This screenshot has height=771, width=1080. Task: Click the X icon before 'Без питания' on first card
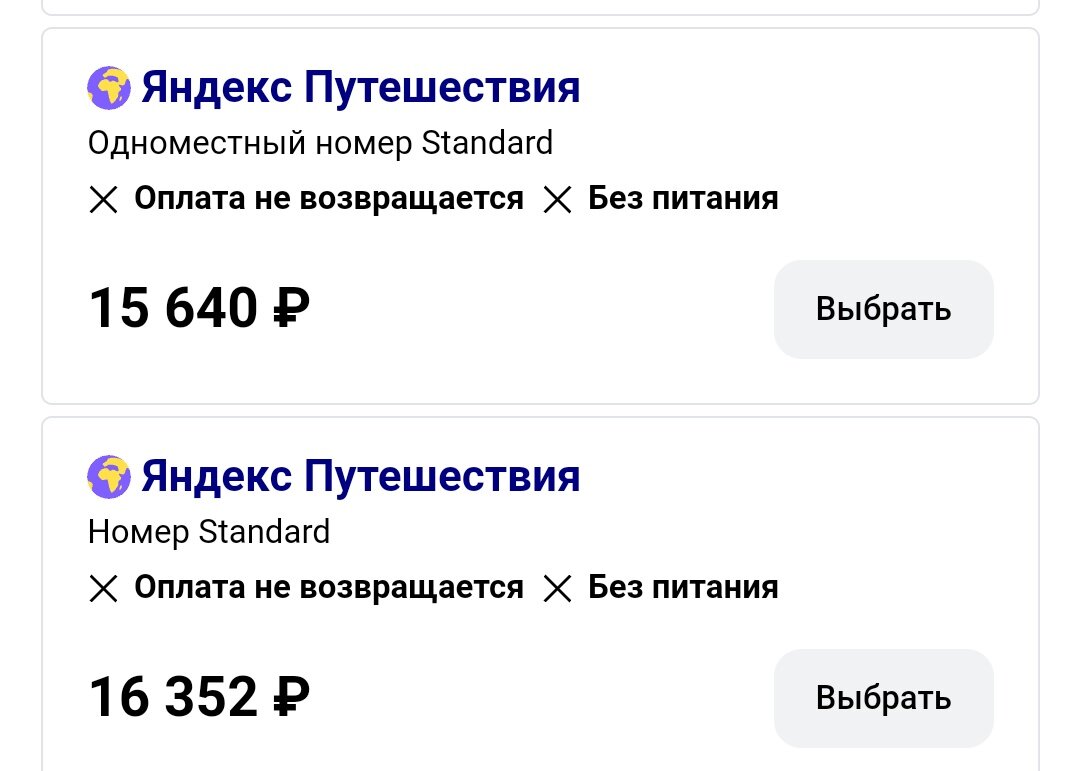click(x=557, y=199)
